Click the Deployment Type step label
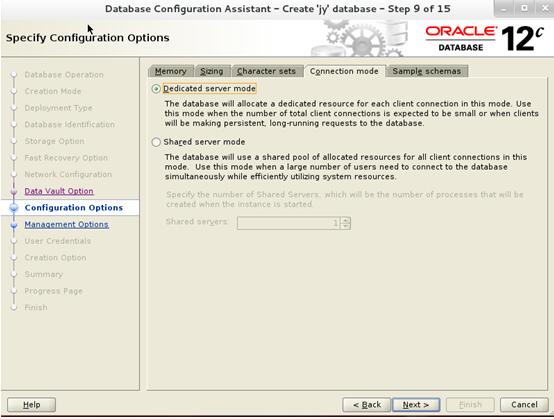554x419 pixels. point(58,108)
